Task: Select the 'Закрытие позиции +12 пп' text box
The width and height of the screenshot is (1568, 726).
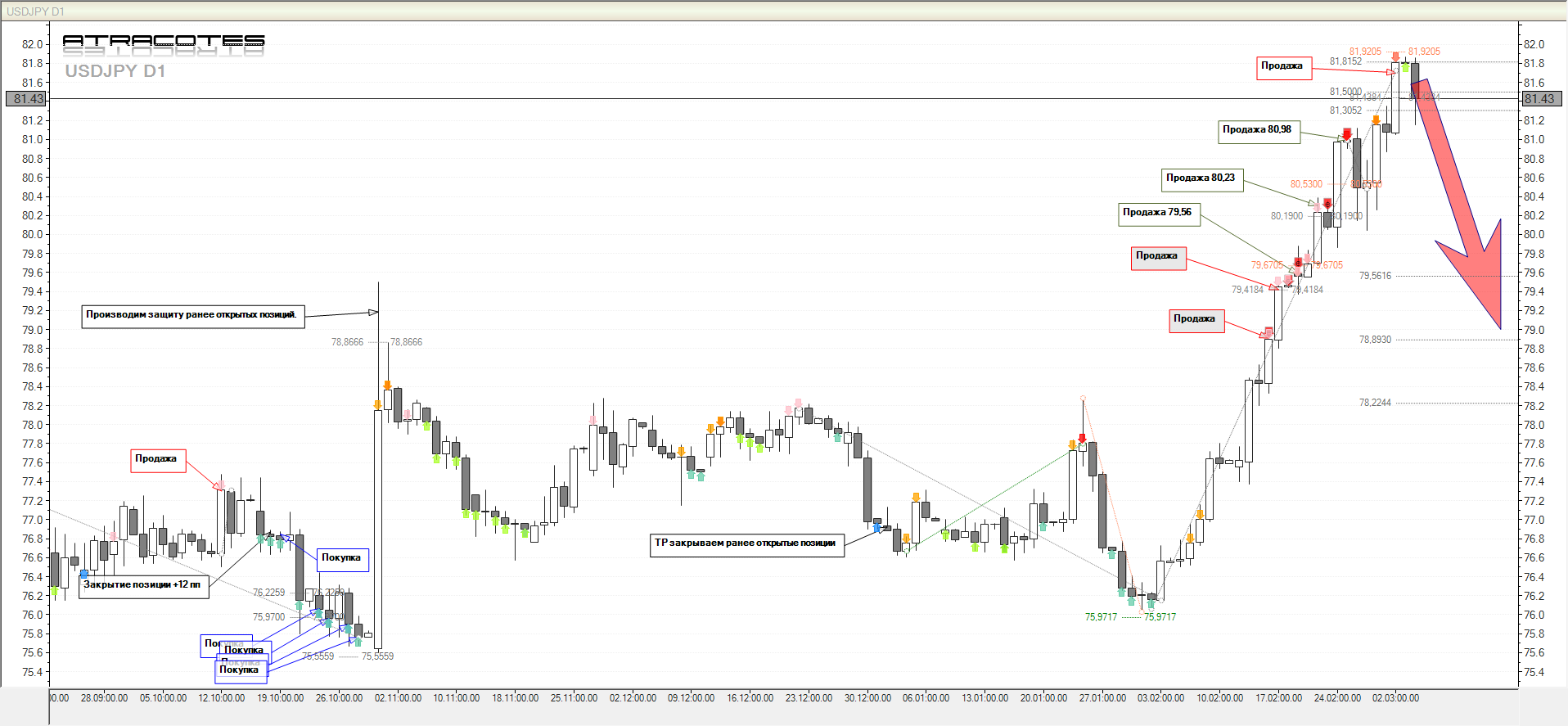Action: pos(143,585)
